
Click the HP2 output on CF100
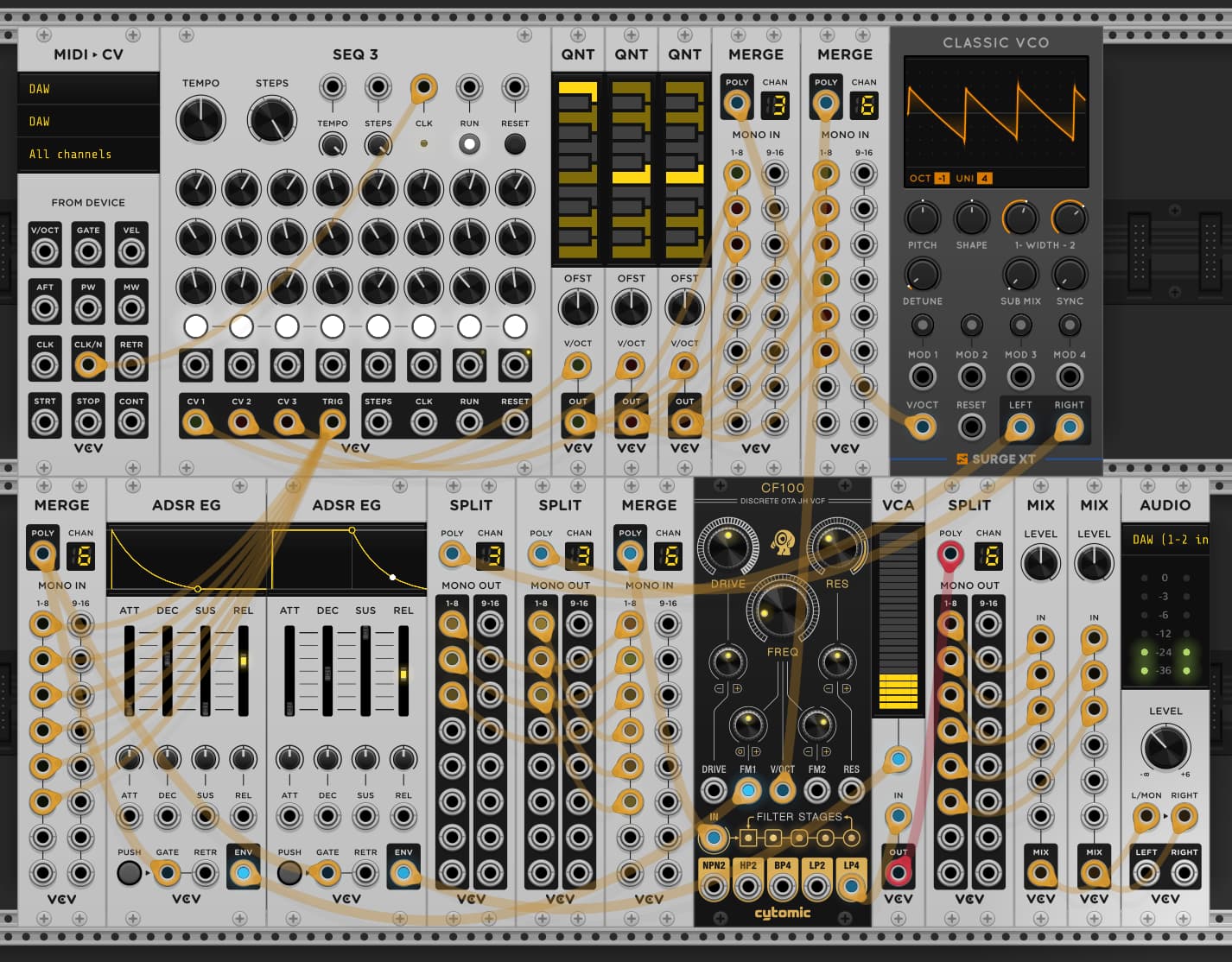748,886
